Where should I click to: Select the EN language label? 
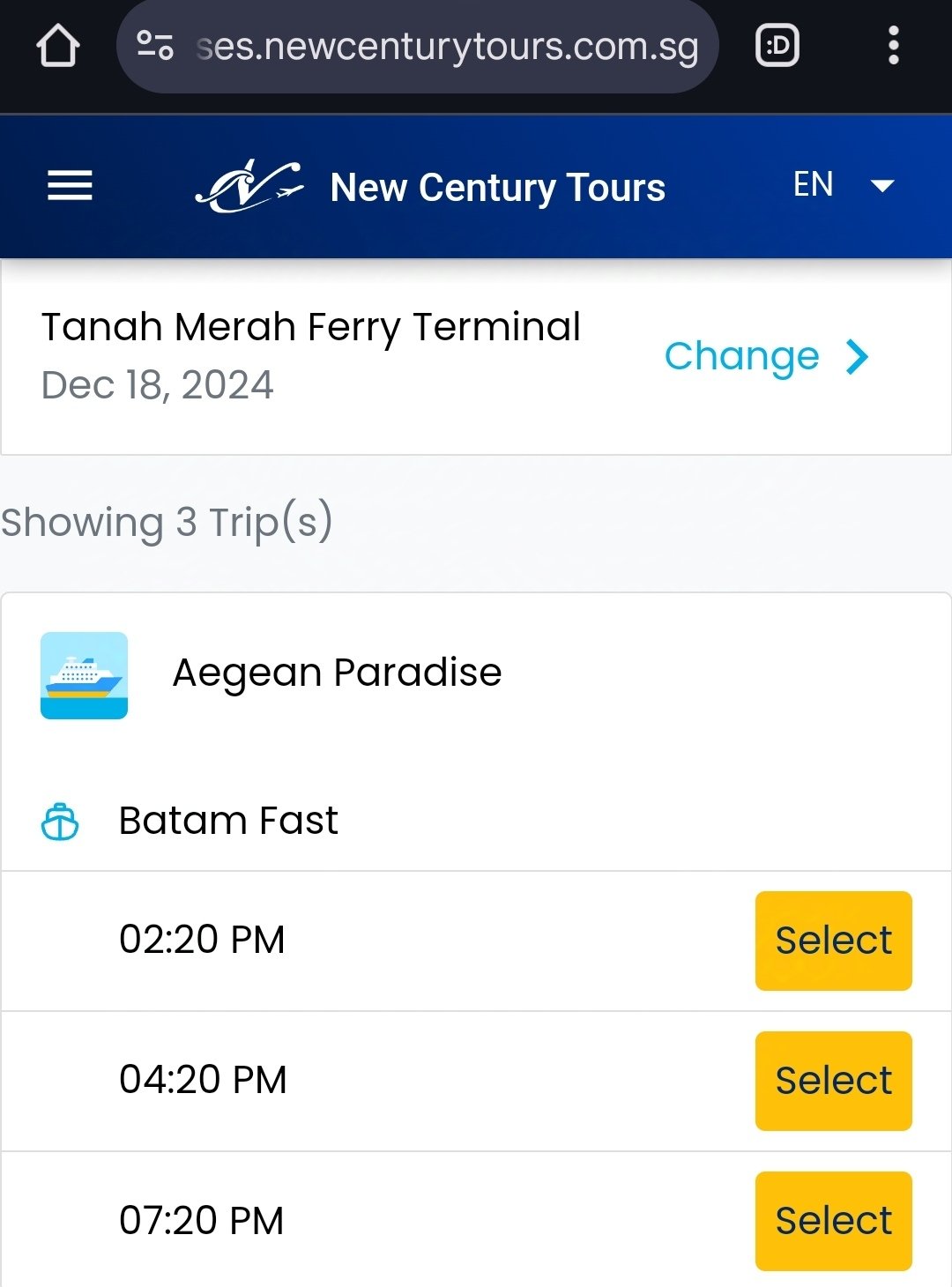[813, 184]
